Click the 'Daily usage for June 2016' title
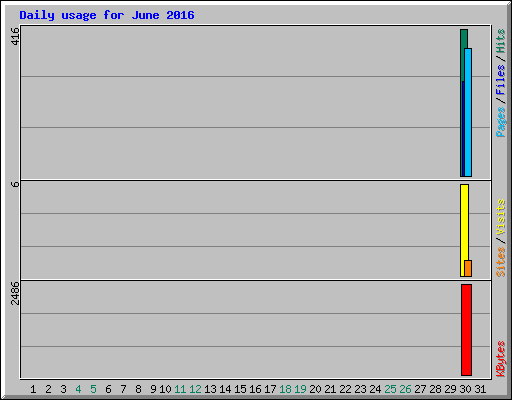The height and width of the screenshot is (400, 512). [x=107, y=15]
